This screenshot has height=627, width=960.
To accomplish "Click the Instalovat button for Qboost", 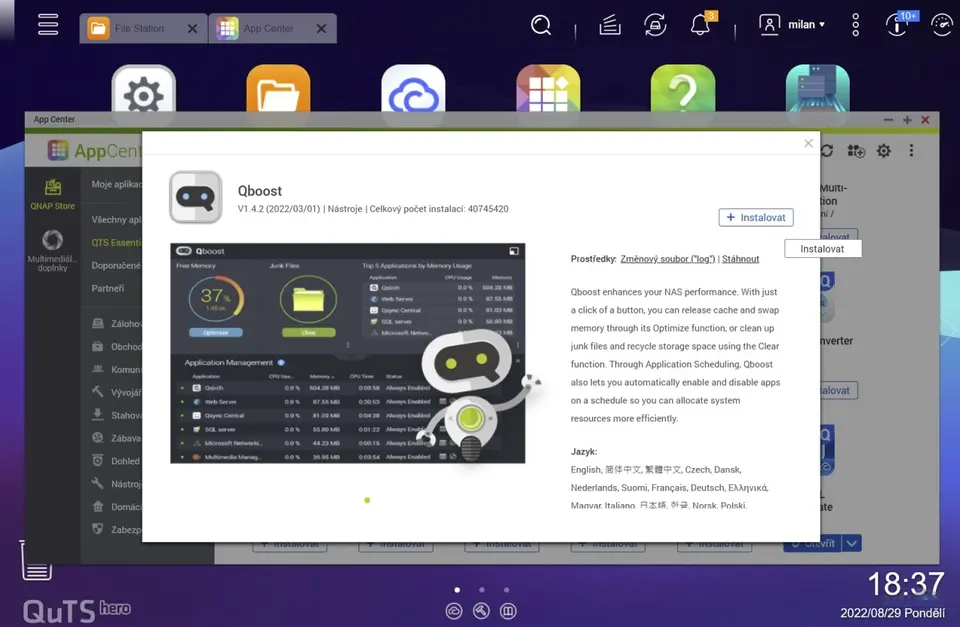I will [756, 217].
